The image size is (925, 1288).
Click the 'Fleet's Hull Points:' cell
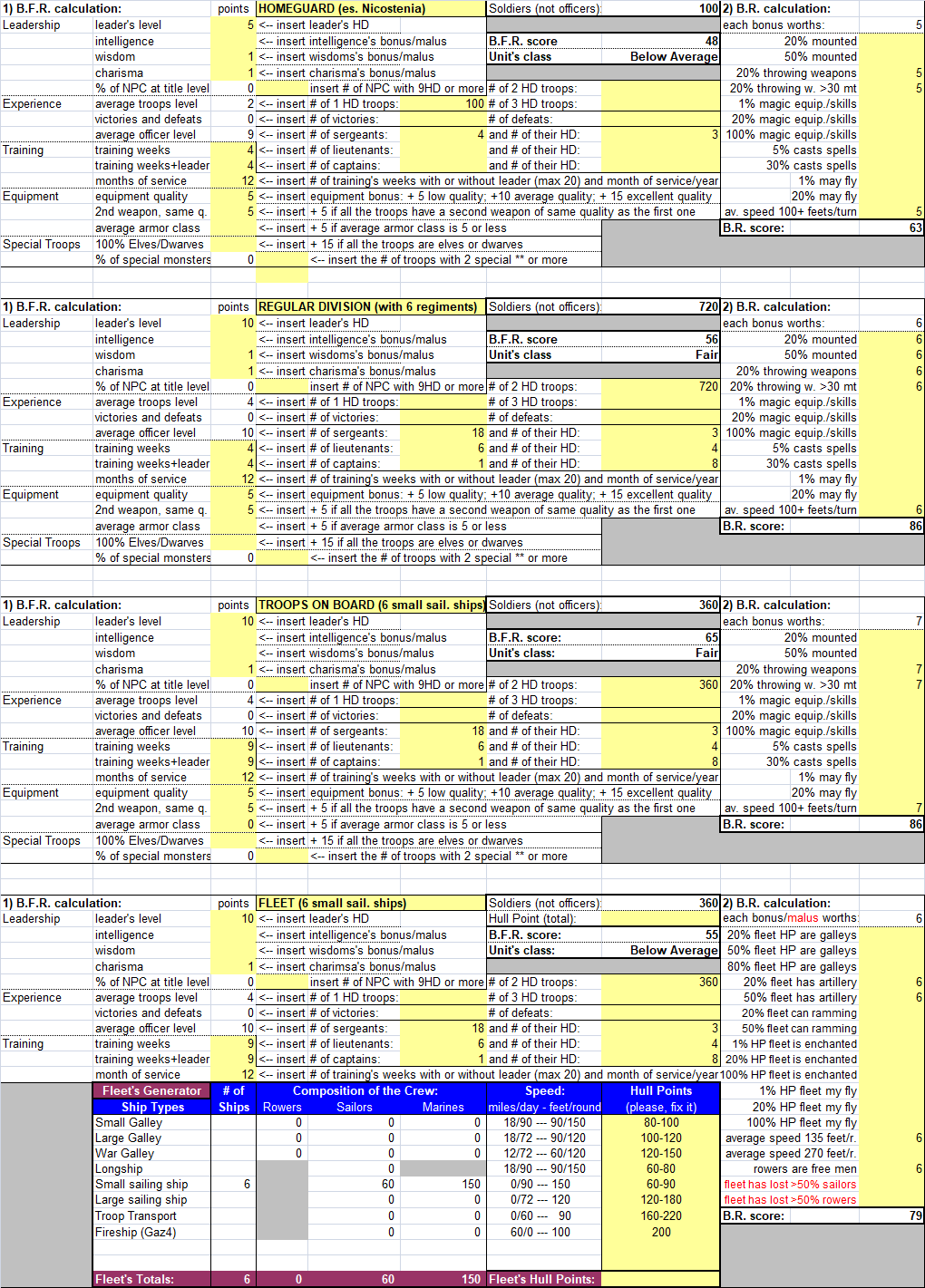(x=544, y=1280)
